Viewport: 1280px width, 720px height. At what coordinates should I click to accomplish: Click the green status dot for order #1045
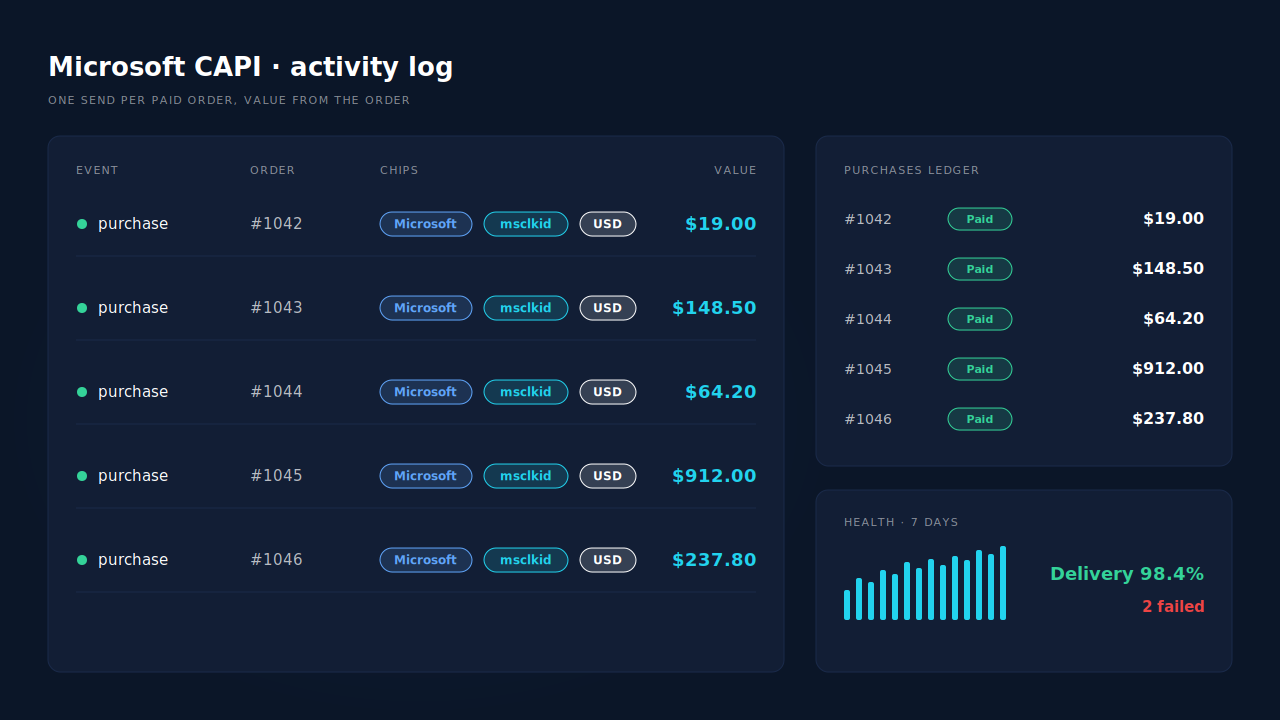82,476
